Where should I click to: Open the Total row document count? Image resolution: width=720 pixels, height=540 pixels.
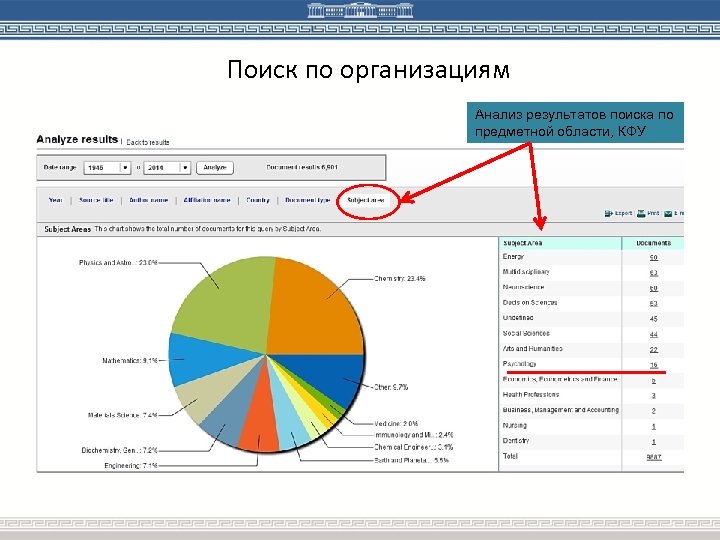tap(654, 457)
